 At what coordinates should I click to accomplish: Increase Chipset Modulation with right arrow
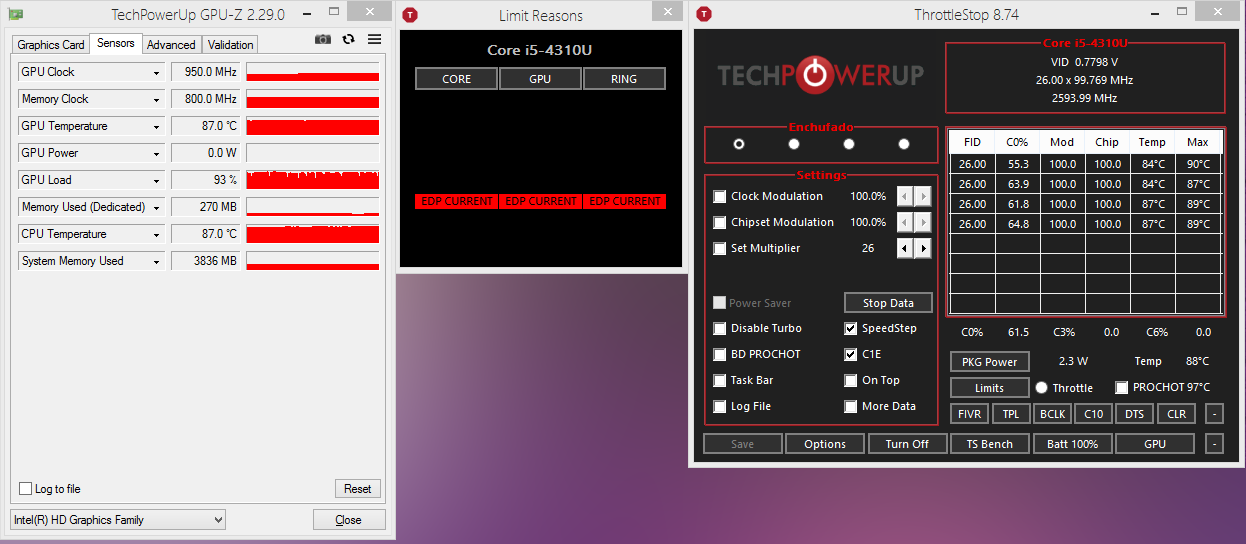[923, 222]
